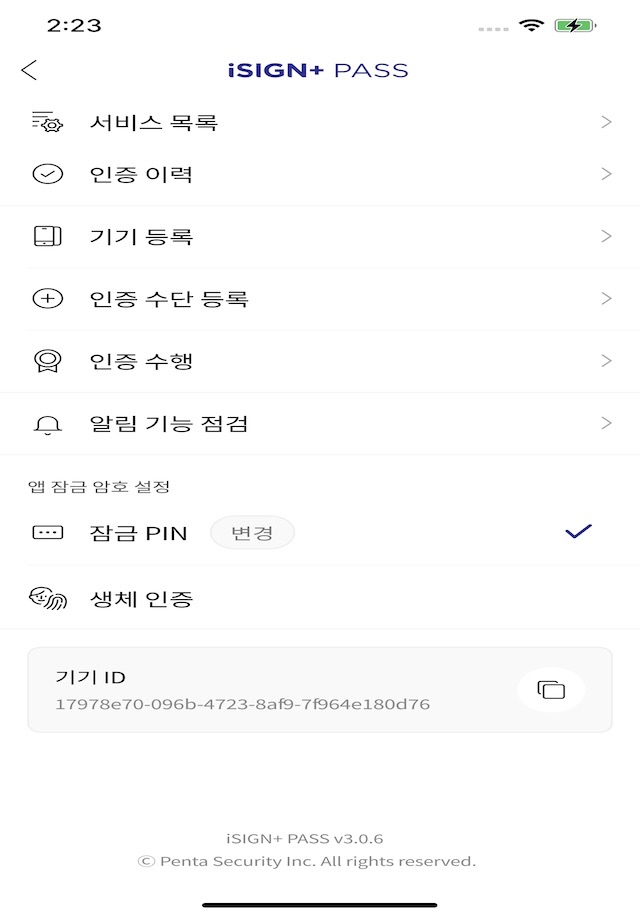The width and height of the screenshot is (640, 920).
Task: Tap the iSIGN+ PASS header title
Action: [x=318, y=70]
